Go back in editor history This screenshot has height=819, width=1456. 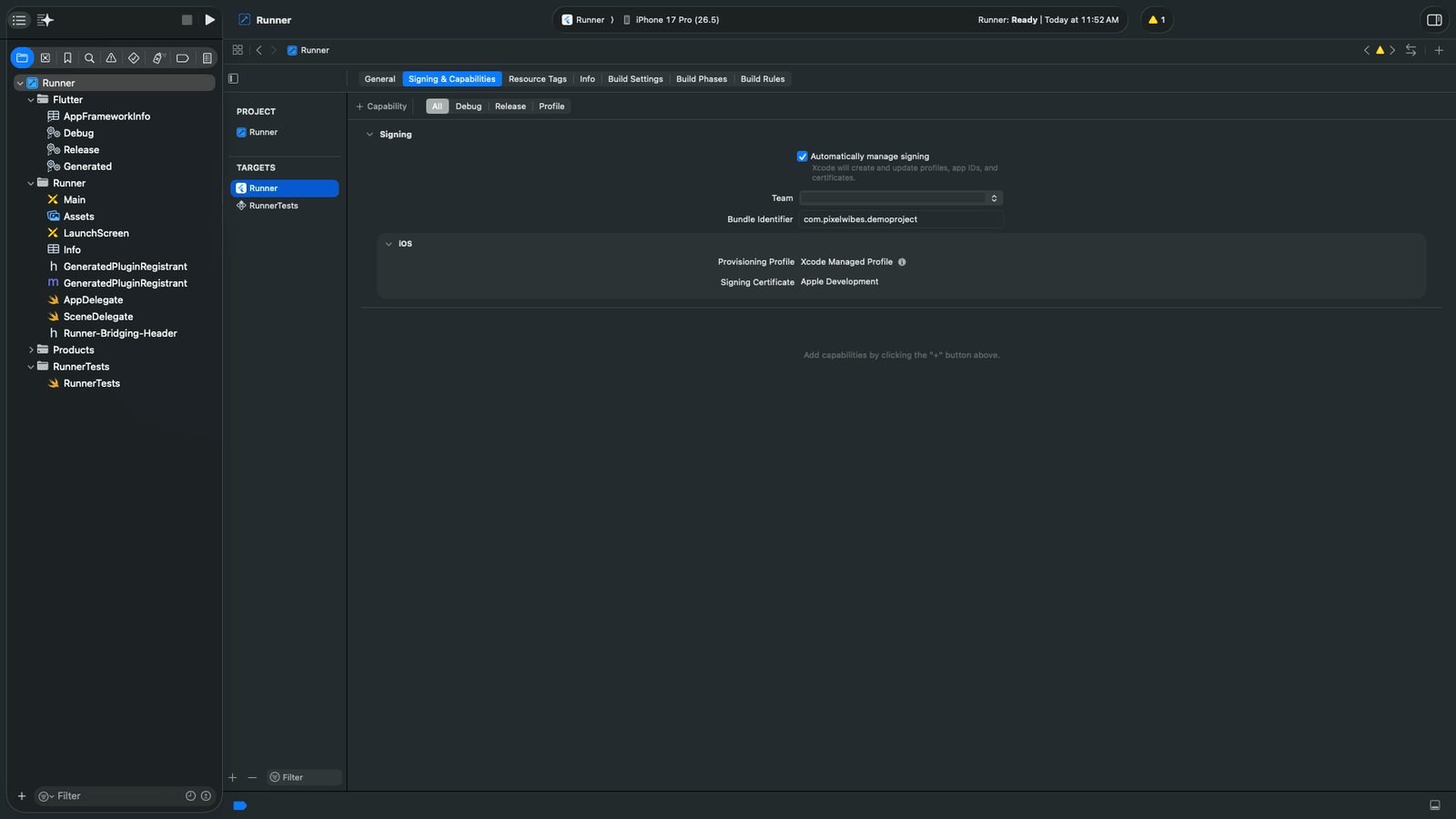[x=259, y=50]
